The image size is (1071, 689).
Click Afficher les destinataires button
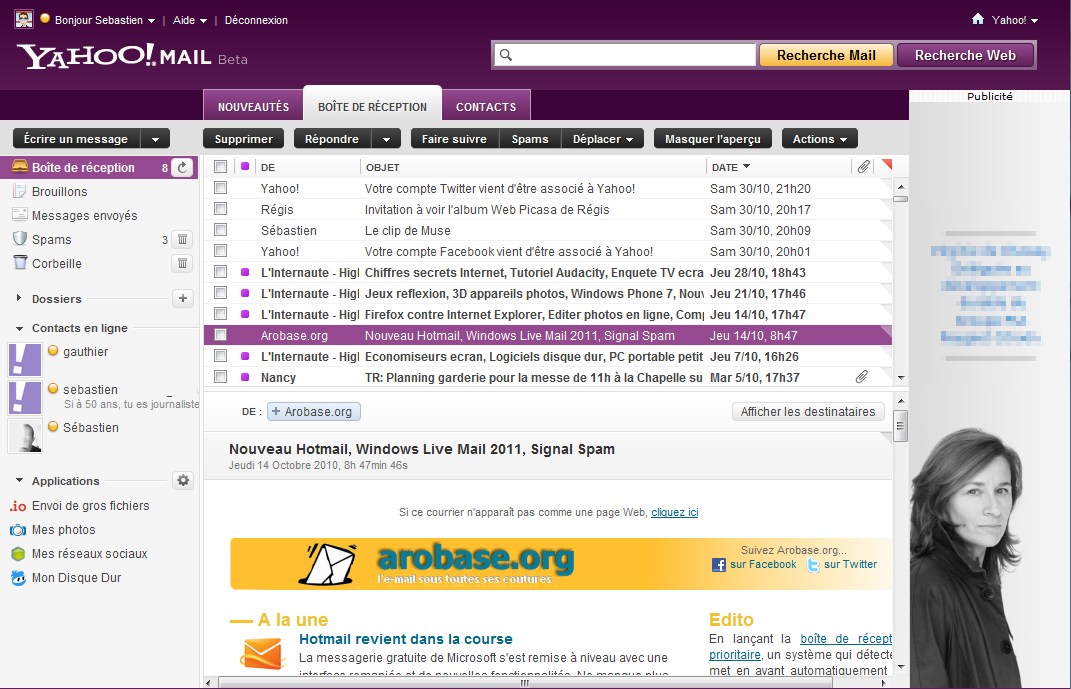click(x=807, y=412)
